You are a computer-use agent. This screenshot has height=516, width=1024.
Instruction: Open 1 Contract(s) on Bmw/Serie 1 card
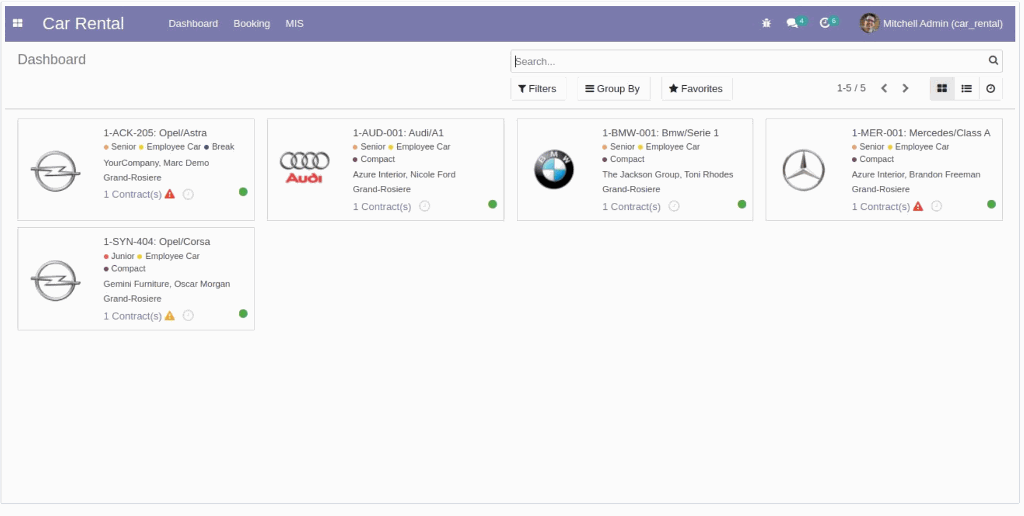click(x=632, y=206)
